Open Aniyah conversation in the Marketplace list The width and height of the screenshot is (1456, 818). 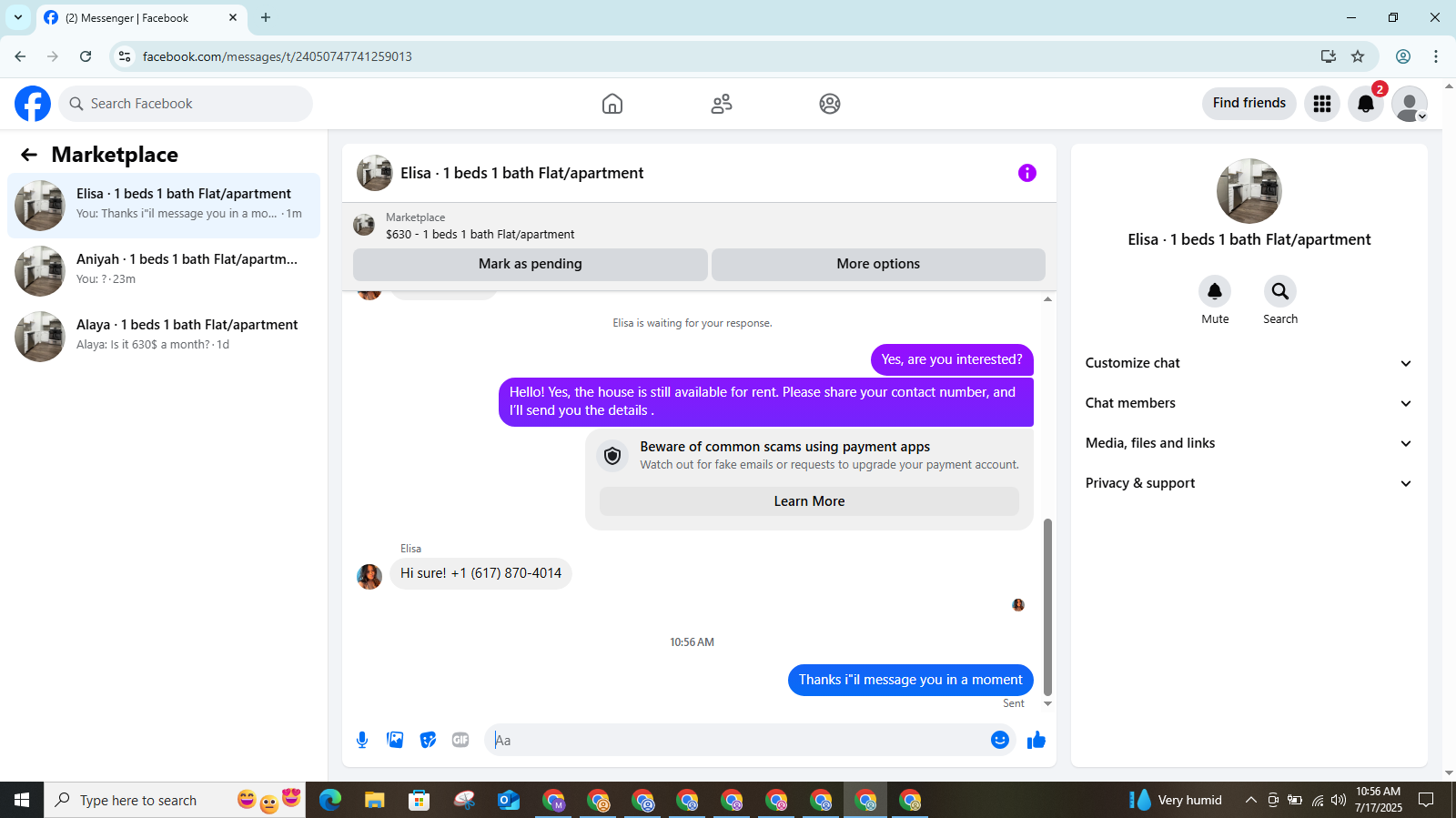[164, 270]
